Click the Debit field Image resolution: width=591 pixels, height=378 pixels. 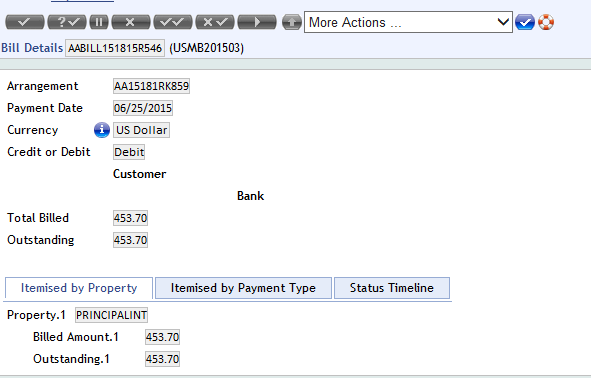click(x=129, y=152)
